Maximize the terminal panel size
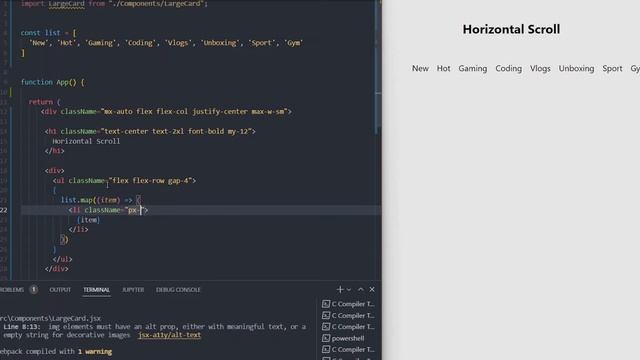 tap(360, 289)
